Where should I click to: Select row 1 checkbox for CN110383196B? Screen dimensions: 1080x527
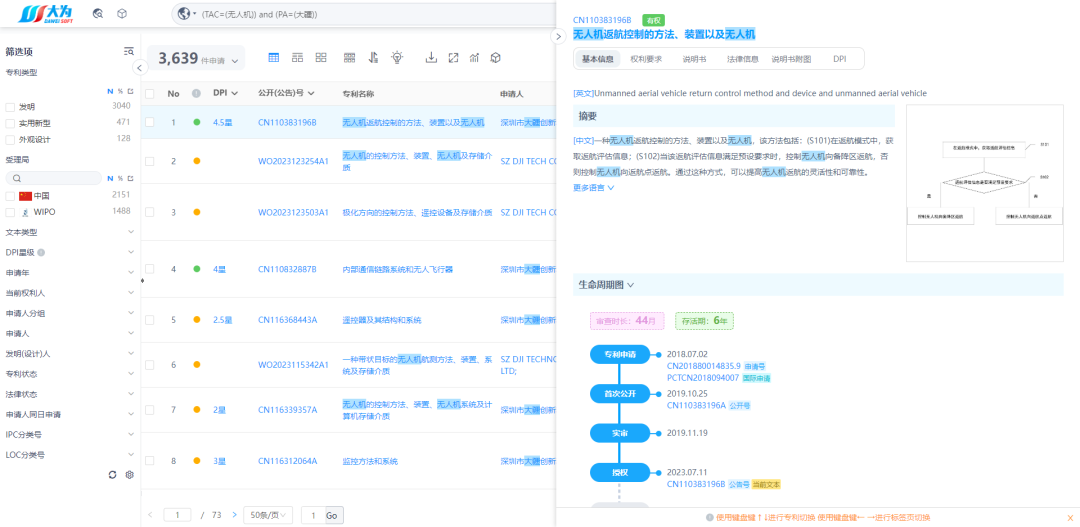[x=149, y=122]
